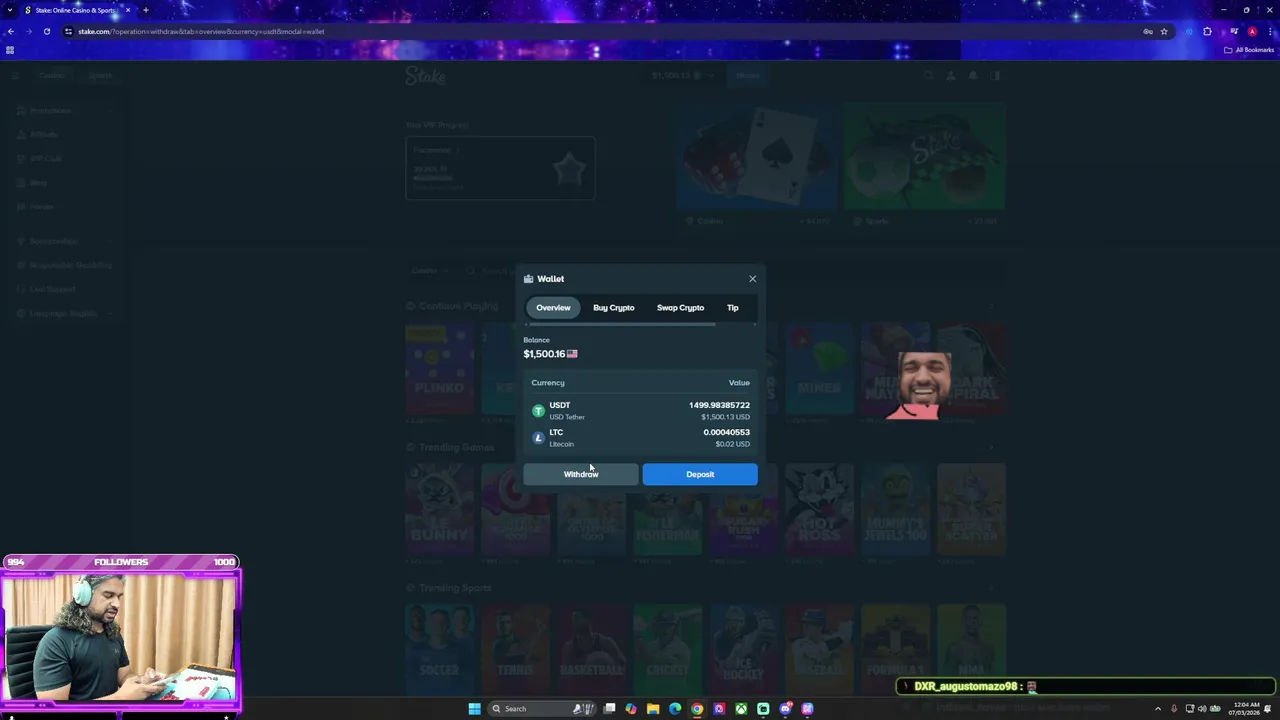The height and width of the screenshot is (720, 1280).
Task: Click the microphone tray icon
Action: (1174, 709)
